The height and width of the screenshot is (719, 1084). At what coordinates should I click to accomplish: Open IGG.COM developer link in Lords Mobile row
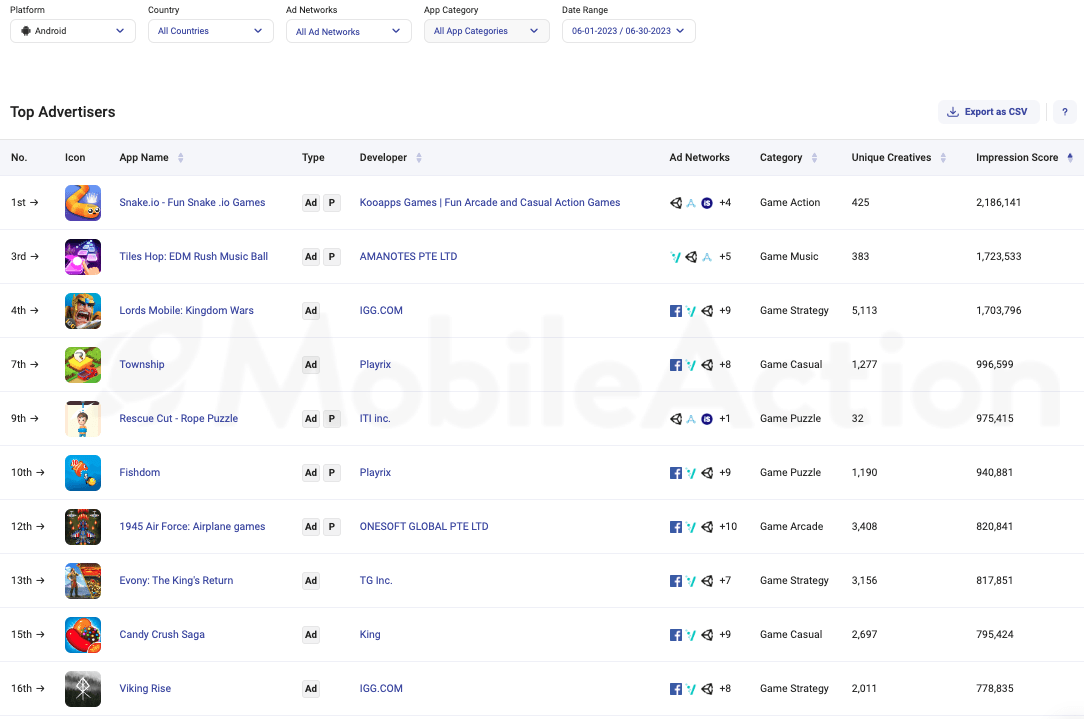click(x=381, y=310)
